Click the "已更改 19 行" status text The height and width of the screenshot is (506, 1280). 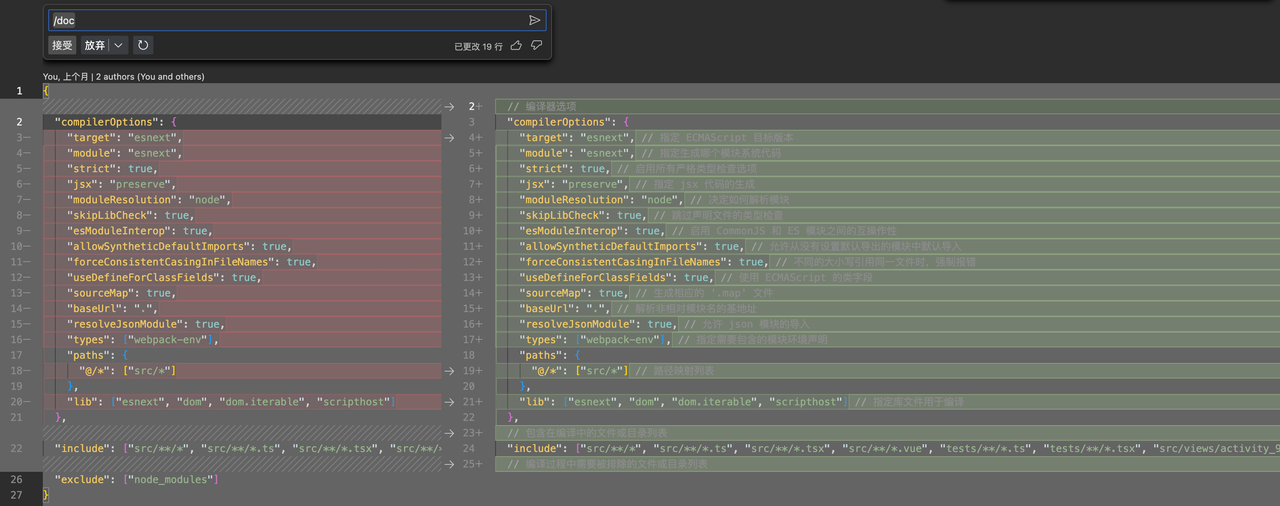point(479,46)
